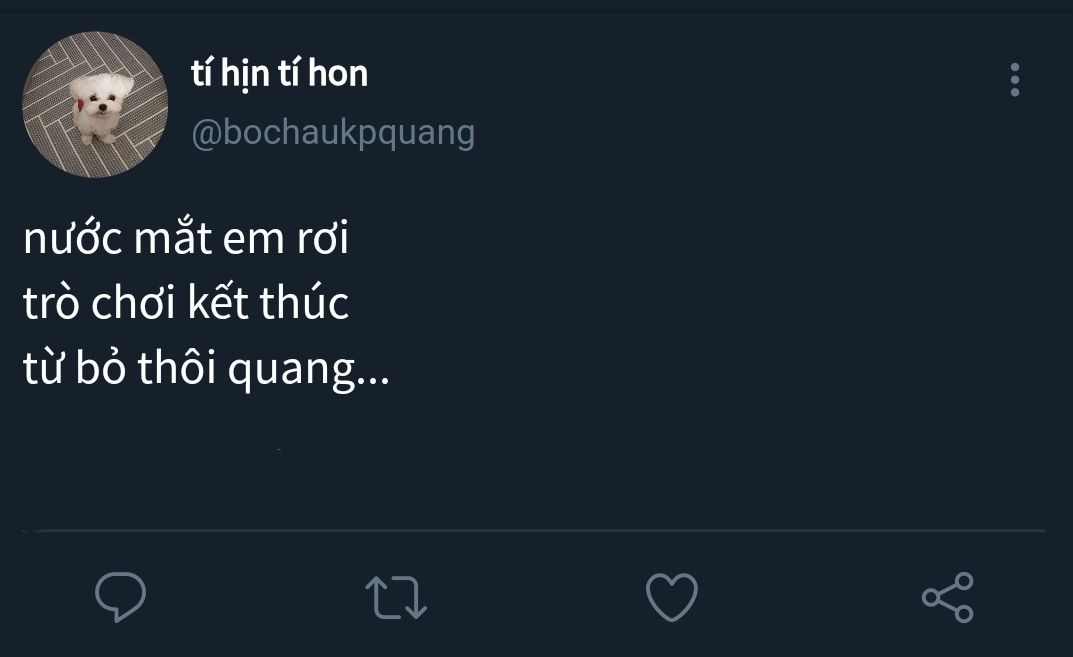Open the three-dot more options menu

[1015, 80]
